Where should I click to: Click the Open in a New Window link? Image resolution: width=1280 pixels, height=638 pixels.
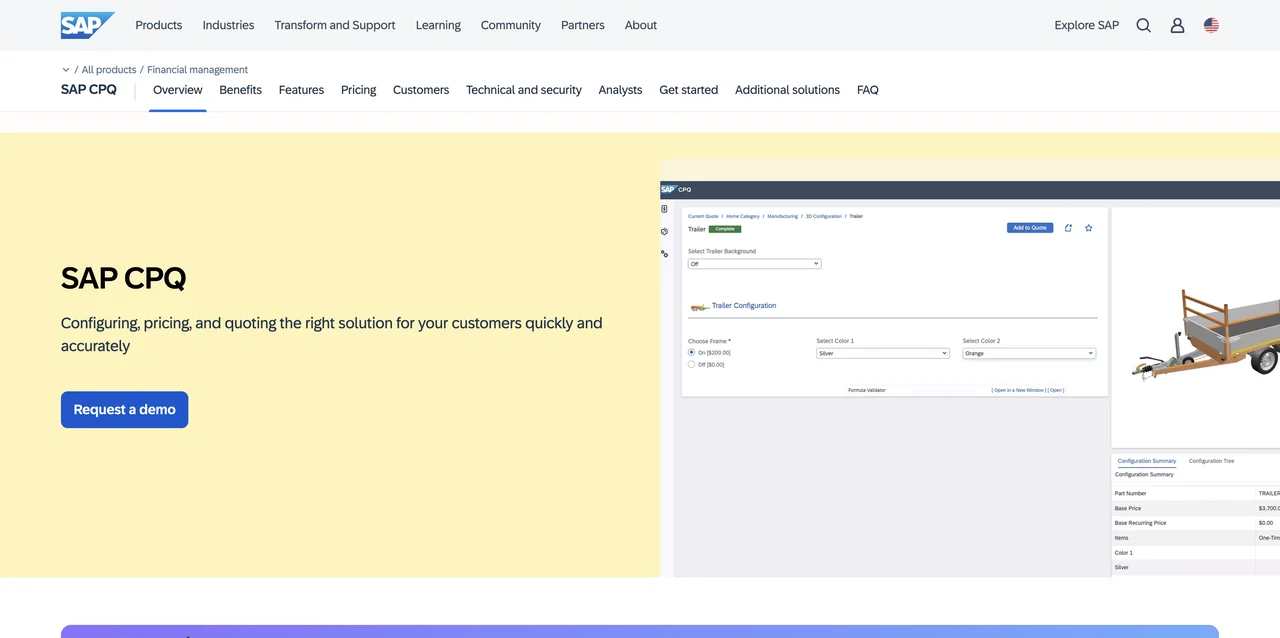[x=1018, y=390]
